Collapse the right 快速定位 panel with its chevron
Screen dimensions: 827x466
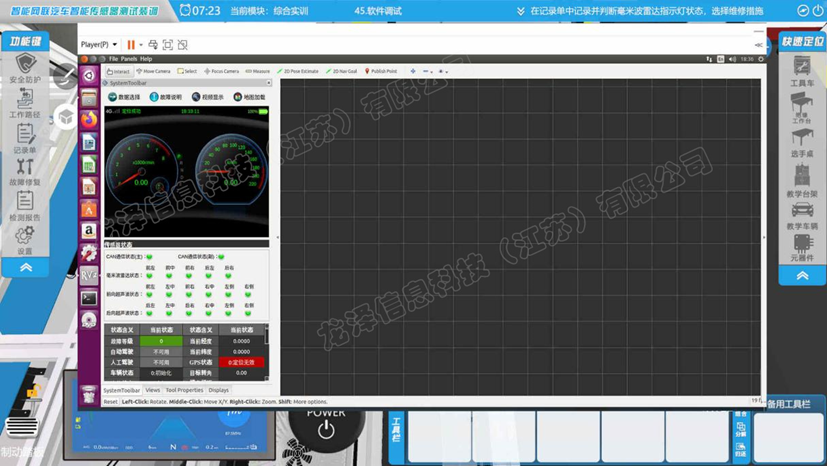pos(802,276)
